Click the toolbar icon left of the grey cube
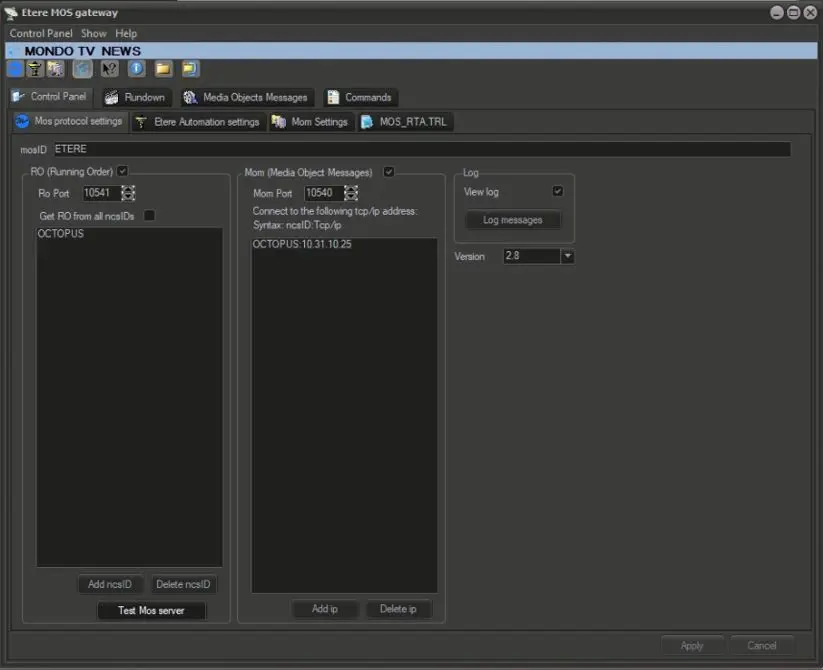The width and height of the screenshot is (823, 670). pyautogui.click(x=56, y=69)
